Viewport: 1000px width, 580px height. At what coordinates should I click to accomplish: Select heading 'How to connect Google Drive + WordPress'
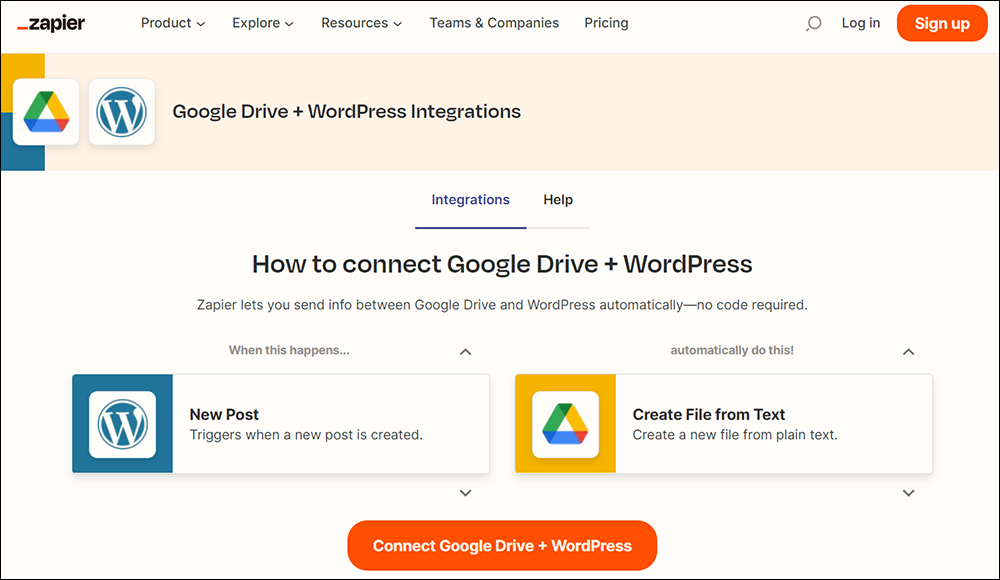502,264
